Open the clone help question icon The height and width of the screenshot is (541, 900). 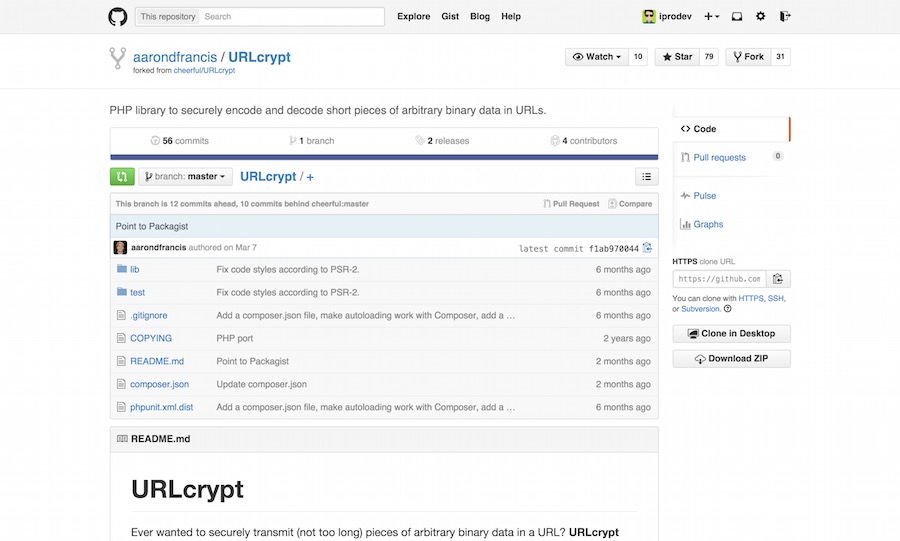pyautogui.click(x=728, y=309)
